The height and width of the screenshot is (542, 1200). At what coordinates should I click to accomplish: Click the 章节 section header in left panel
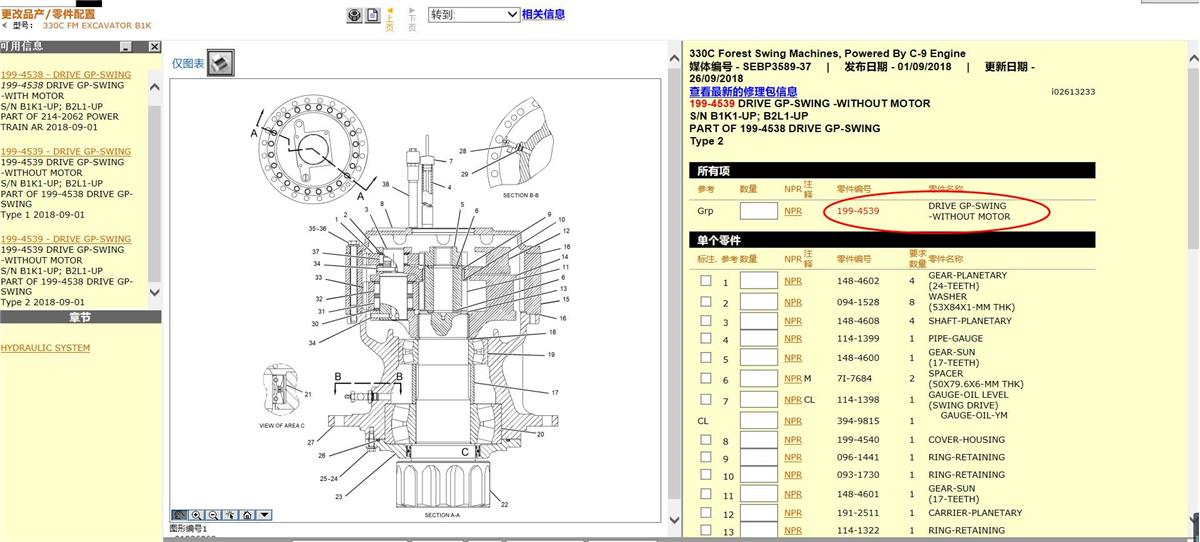(81, 318)
